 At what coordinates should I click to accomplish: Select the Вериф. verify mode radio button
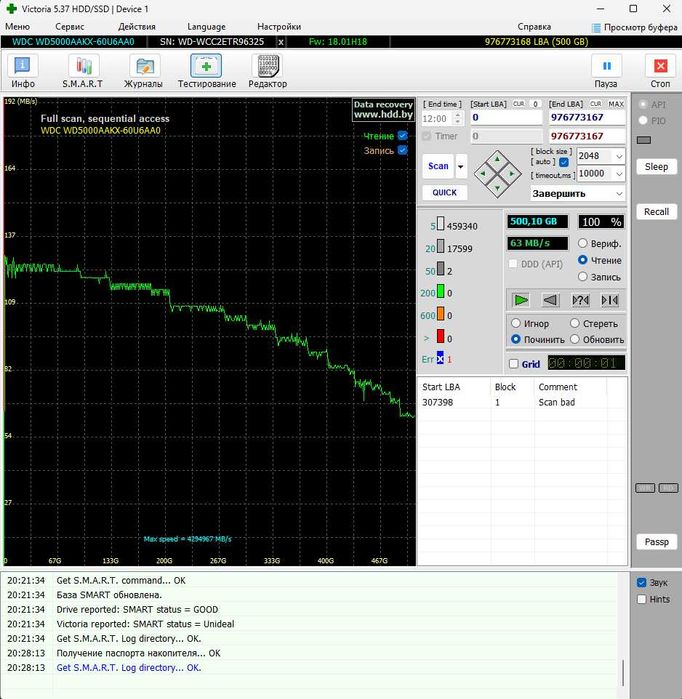click(x=583, y=243)
